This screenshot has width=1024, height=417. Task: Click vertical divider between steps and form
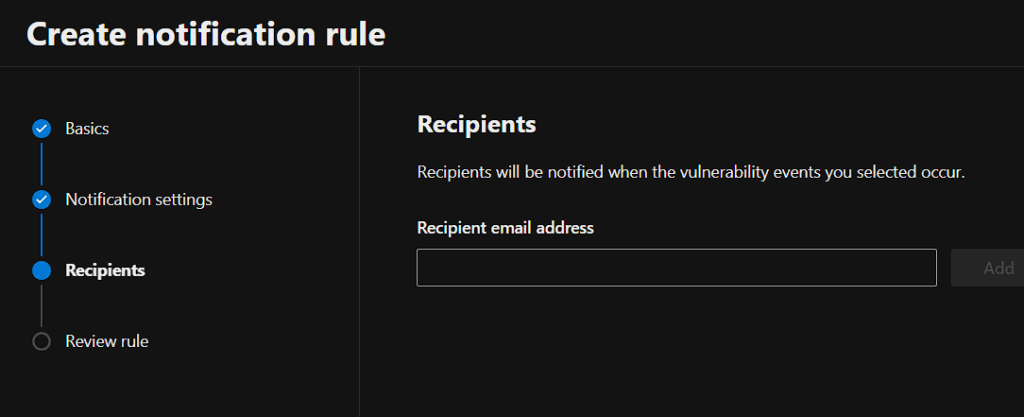pyautogui.click(x=359, y=240)
